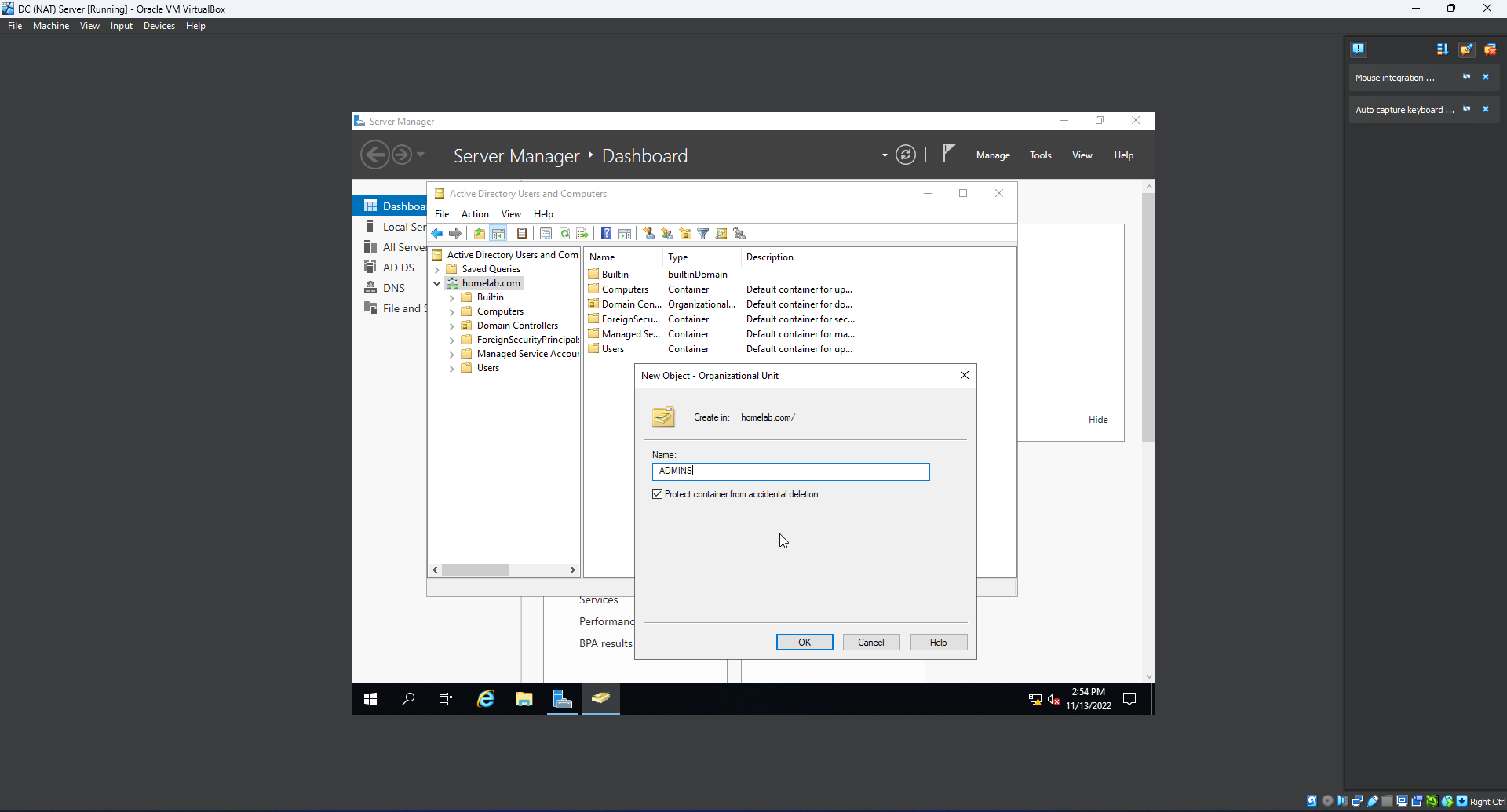The height and width of the screenshot is (812, 1507).
Task: Expand Saved Queries tree node
Action: pyautogui.click(x=437, y=270)
